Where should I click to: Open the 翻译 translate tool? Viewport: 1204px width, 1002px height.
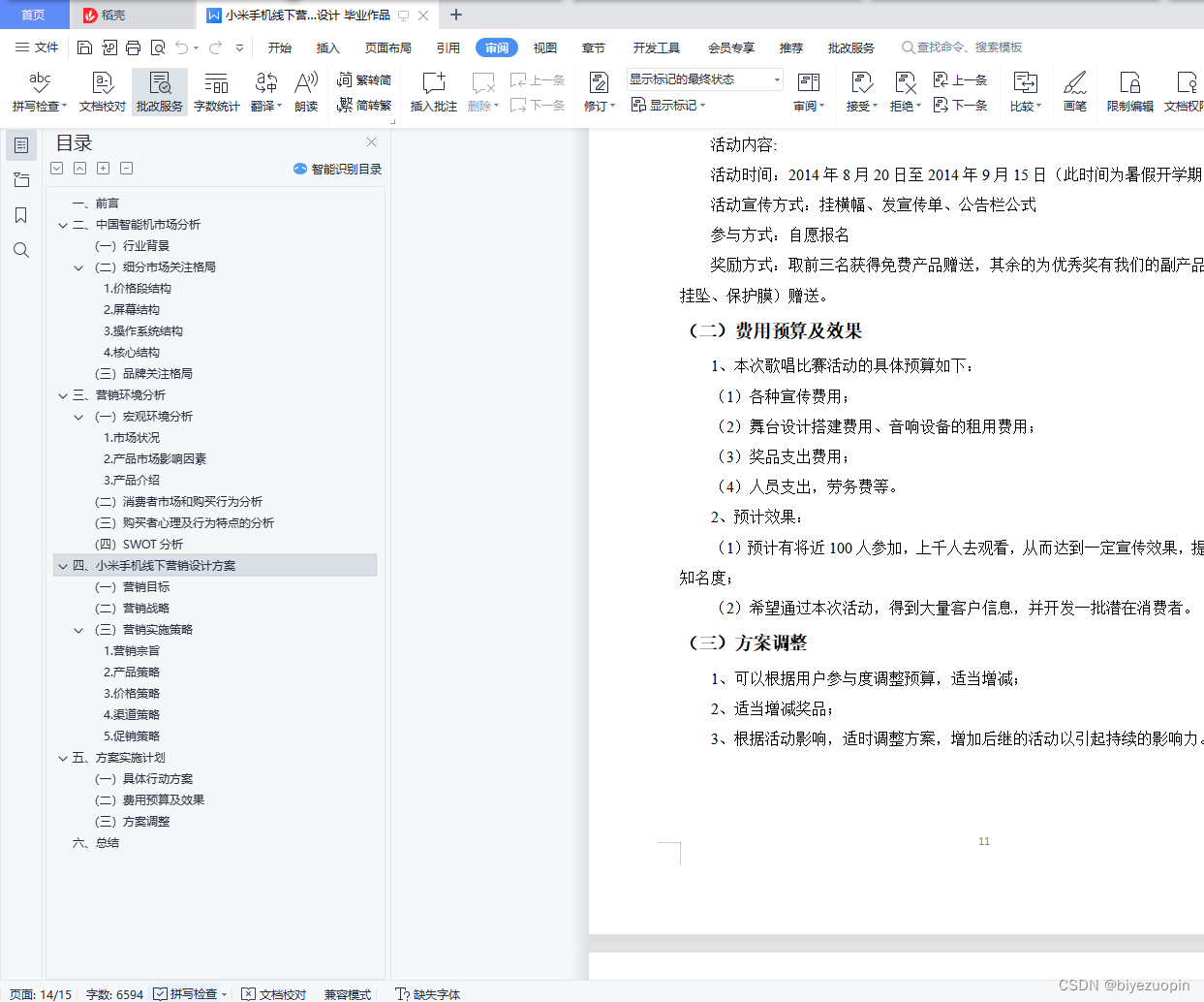(266, 92)
